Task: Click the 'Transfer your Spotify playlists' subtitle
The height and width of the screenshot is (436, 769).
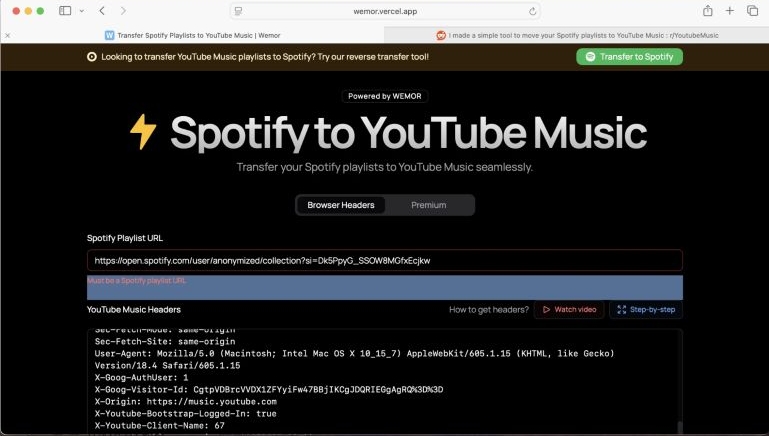Action: point(384,167)
